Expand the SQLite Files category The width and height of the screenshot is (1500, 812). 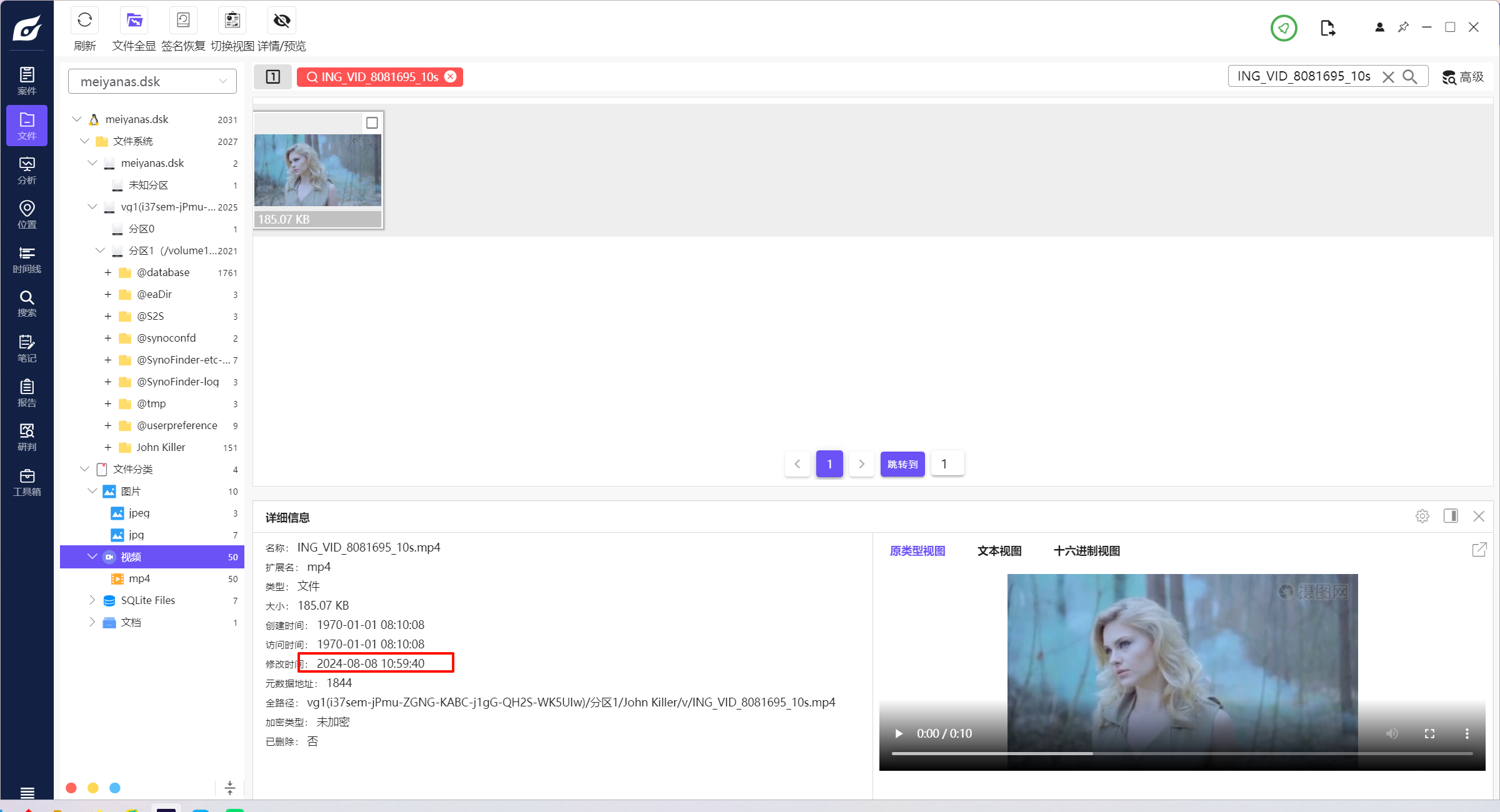coord(92,600)
